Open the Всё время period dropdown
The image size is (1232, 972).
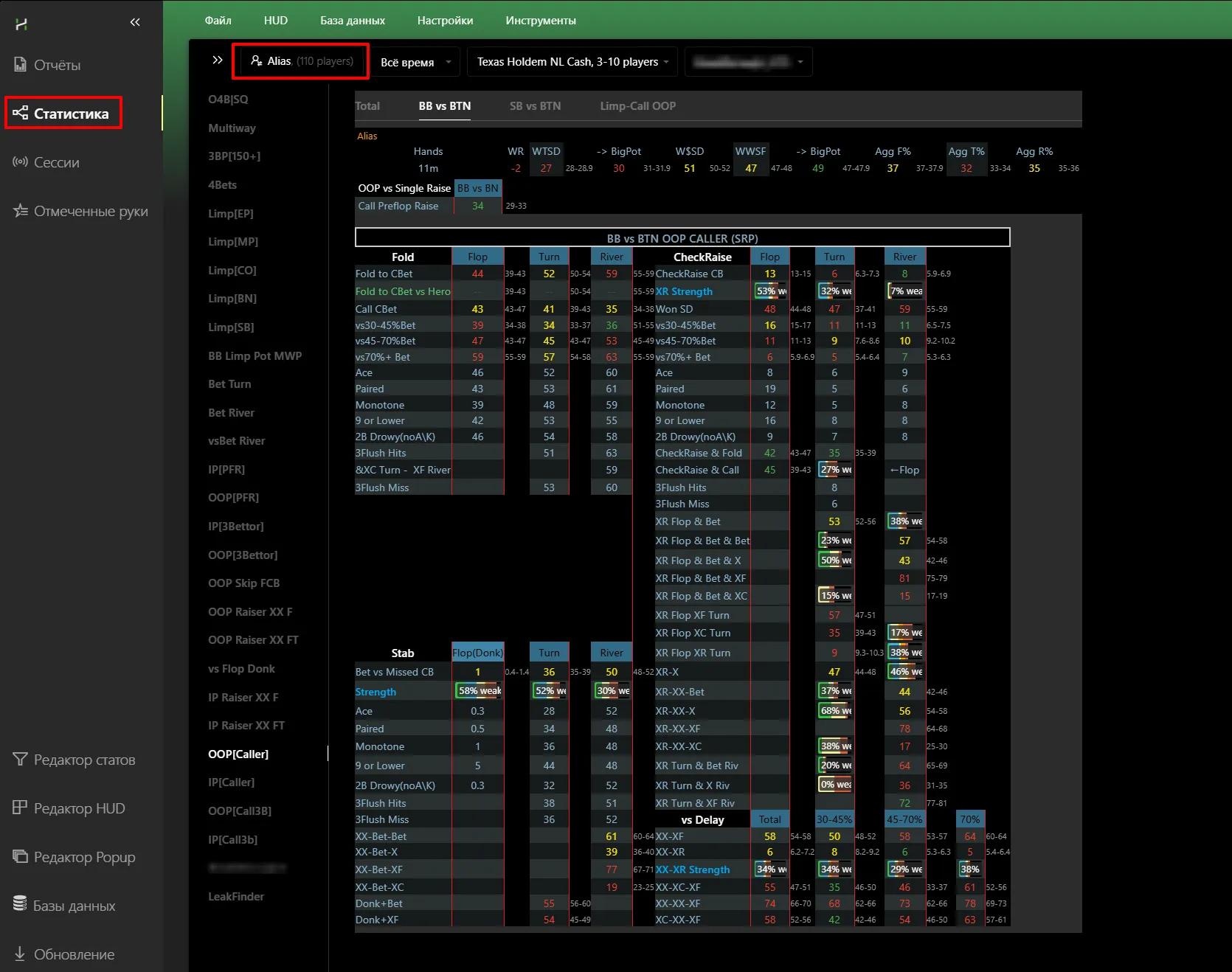[415, 62]
